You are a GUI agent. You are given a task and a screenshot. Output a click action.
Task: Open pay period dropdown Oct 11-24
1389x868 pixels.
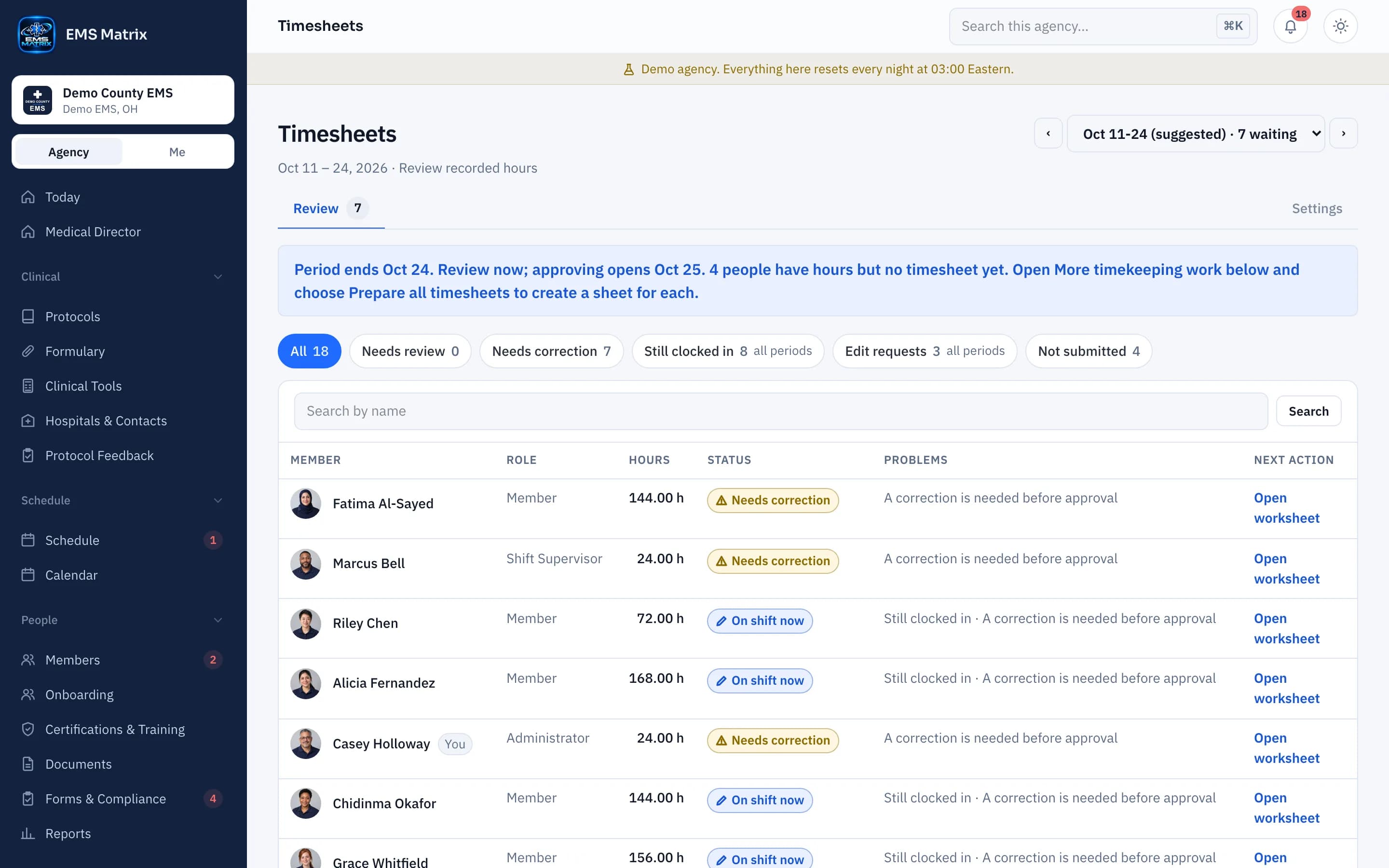click(x=1196, y=134)
